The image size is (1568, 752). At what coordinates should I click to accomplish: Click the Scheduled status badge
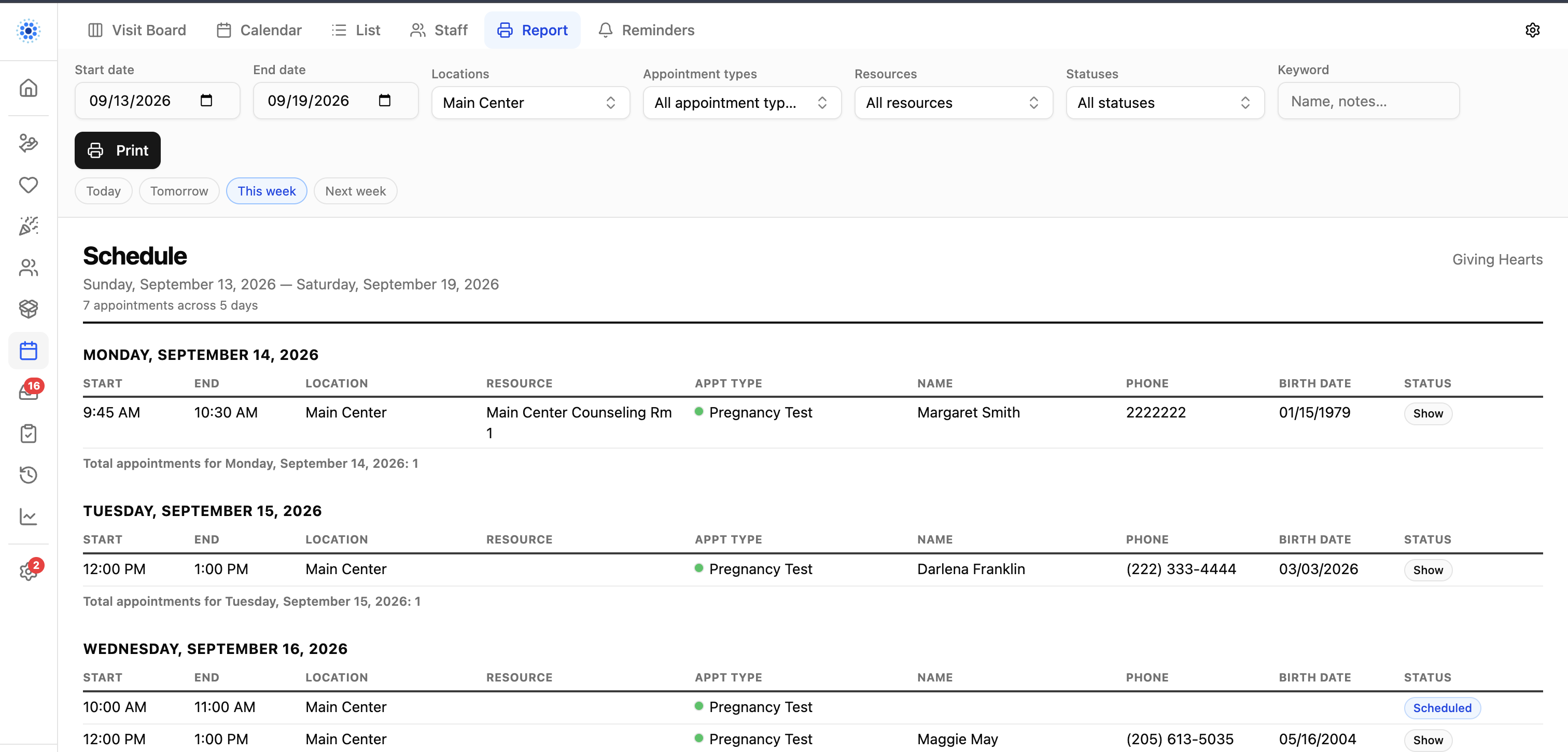click(x=1442, y=708)
